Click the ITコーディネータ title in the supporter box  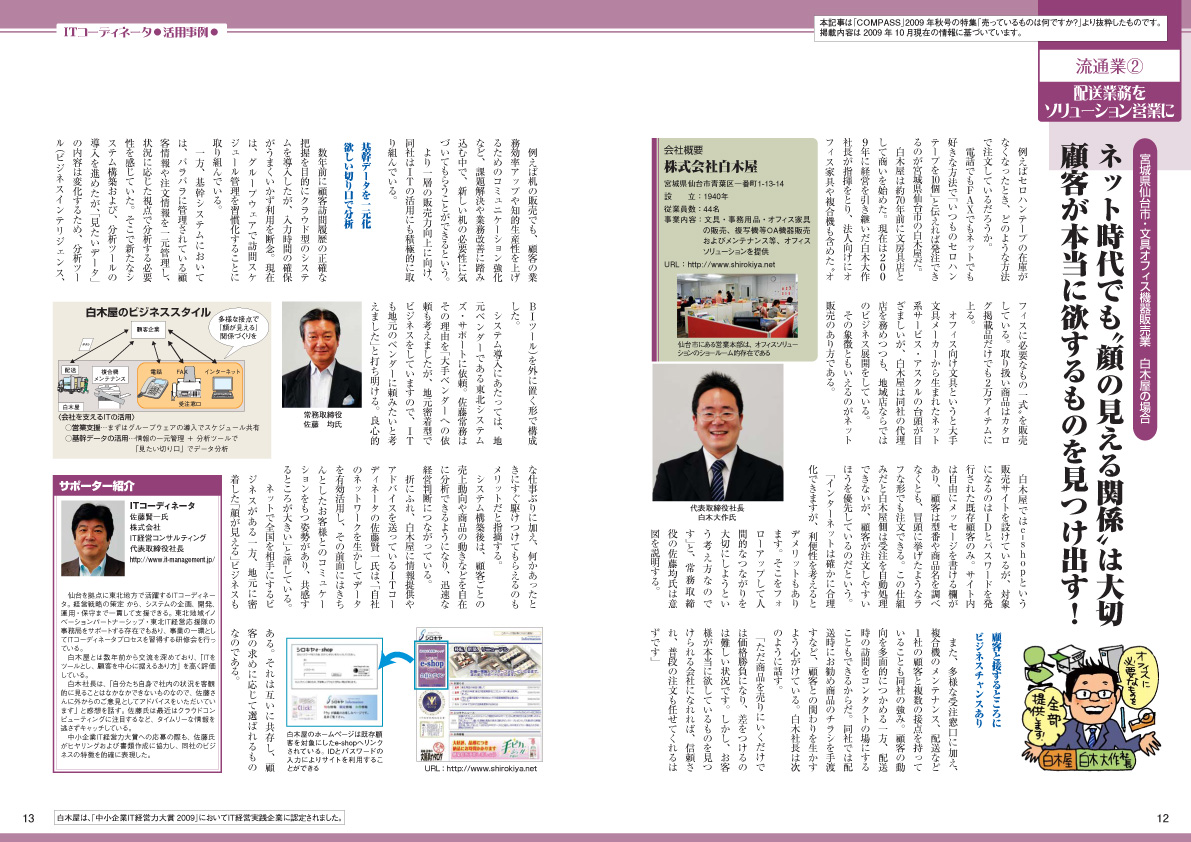(x=163, y=506)
